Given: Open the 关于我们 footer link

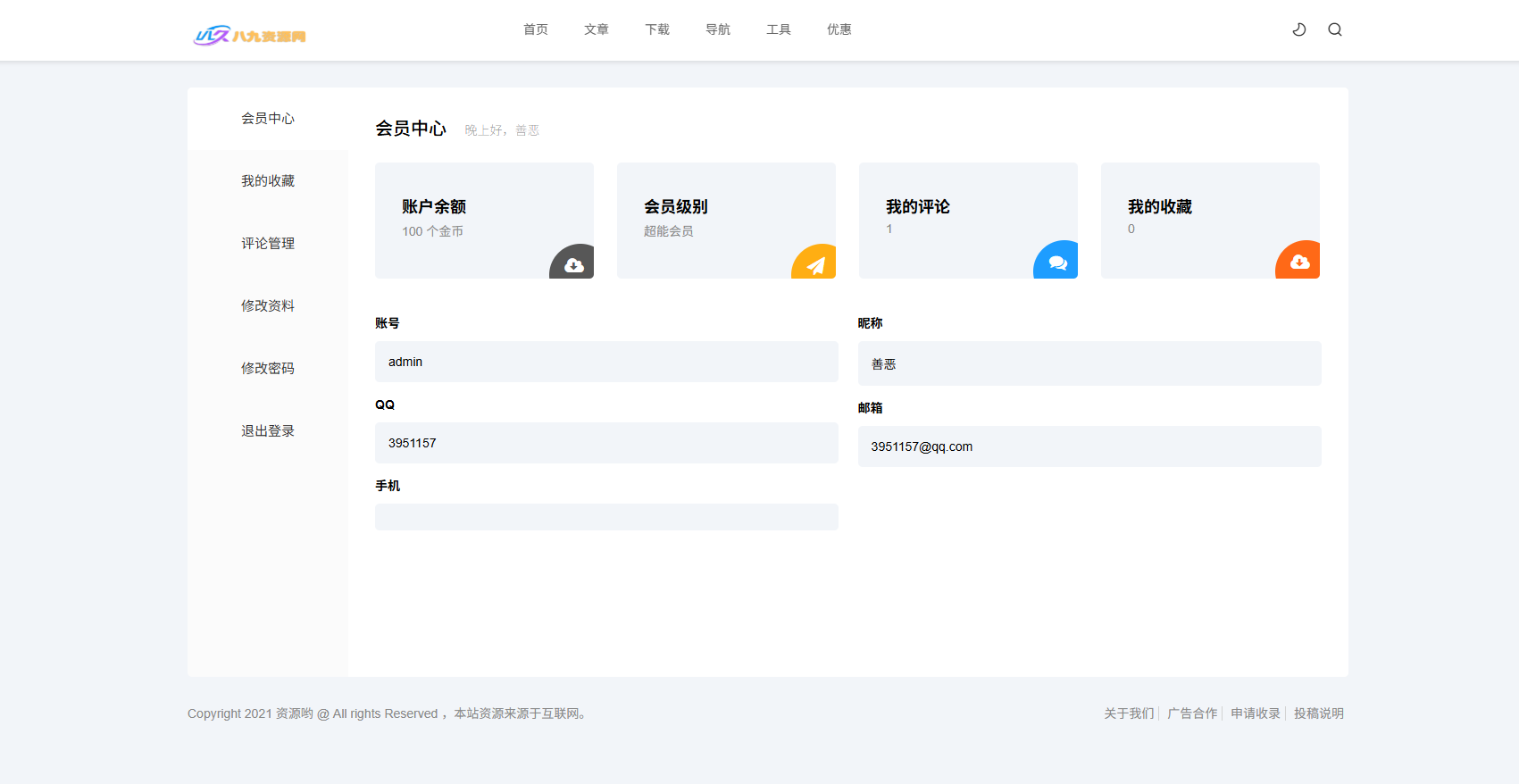Looking at the screenshot, I should pyautogui.click(x=1129, y=713).
